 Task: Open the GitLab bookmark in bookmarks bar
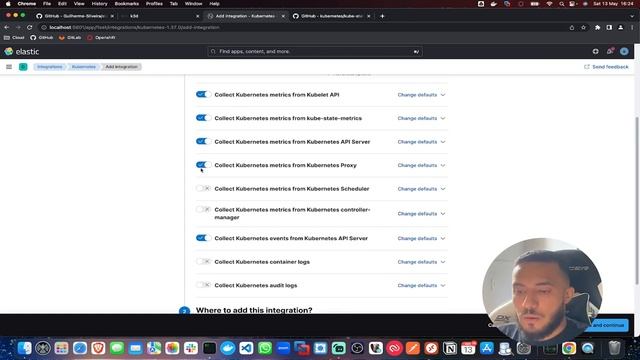(70, 38)
